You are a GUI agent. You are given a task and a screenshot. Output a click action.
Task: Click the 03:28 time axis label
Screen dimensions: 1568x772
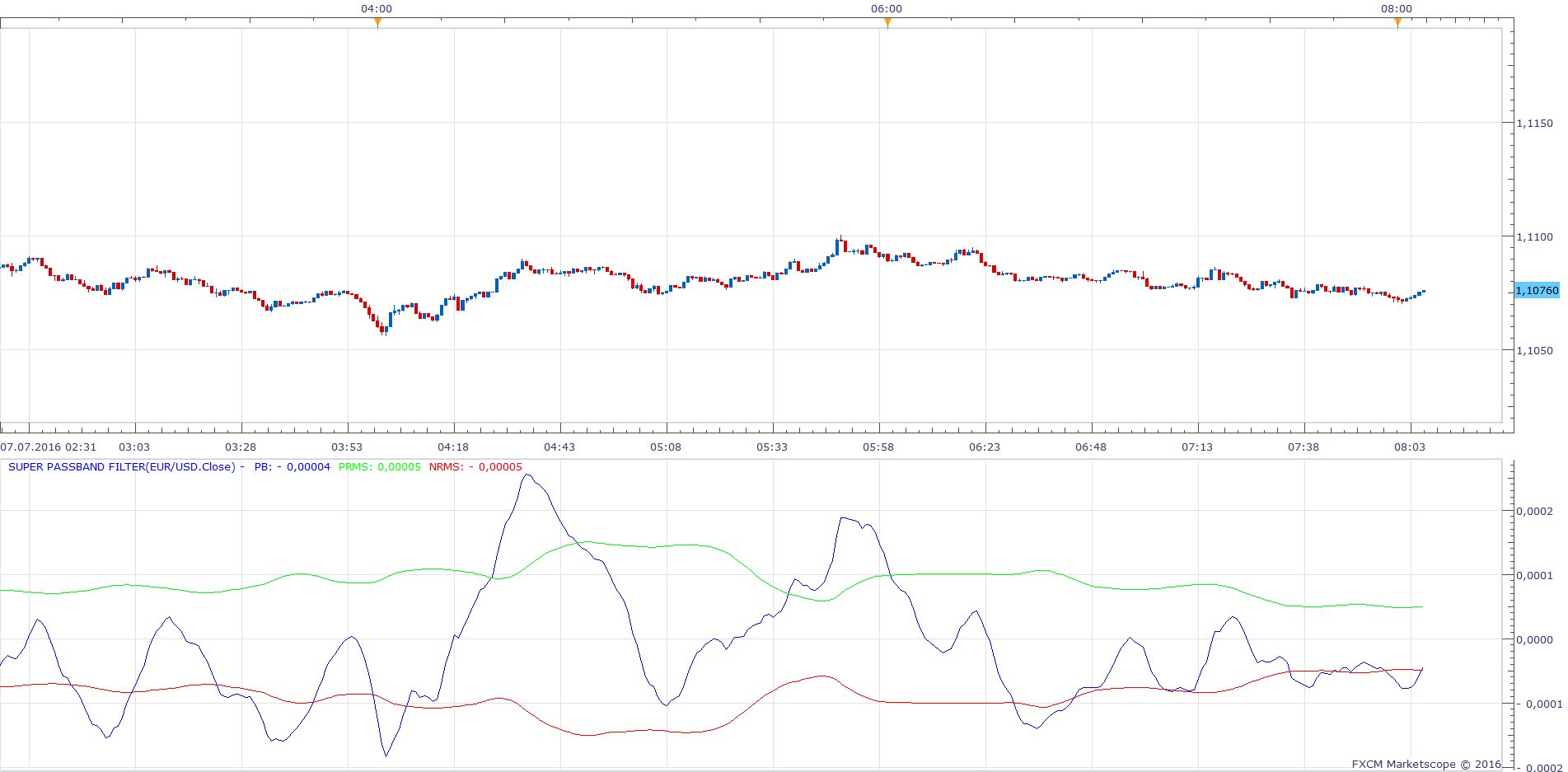pyautogui.click(x=241, y=447)
